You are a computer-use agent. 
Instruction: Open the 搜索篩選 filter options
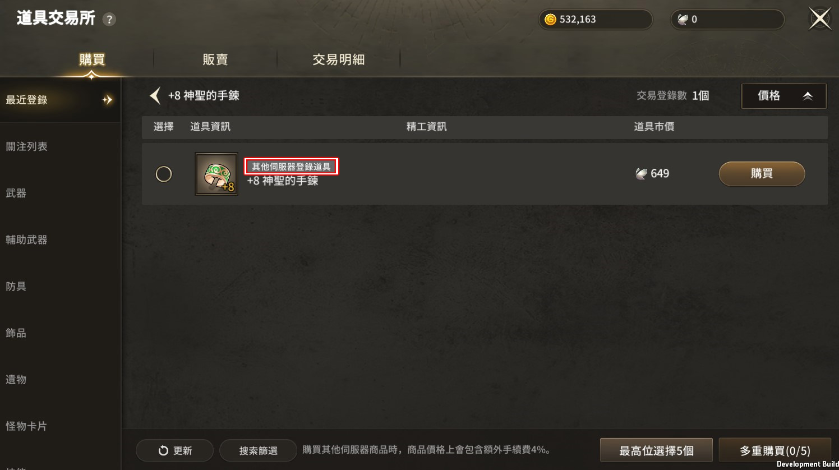[258, 451]
